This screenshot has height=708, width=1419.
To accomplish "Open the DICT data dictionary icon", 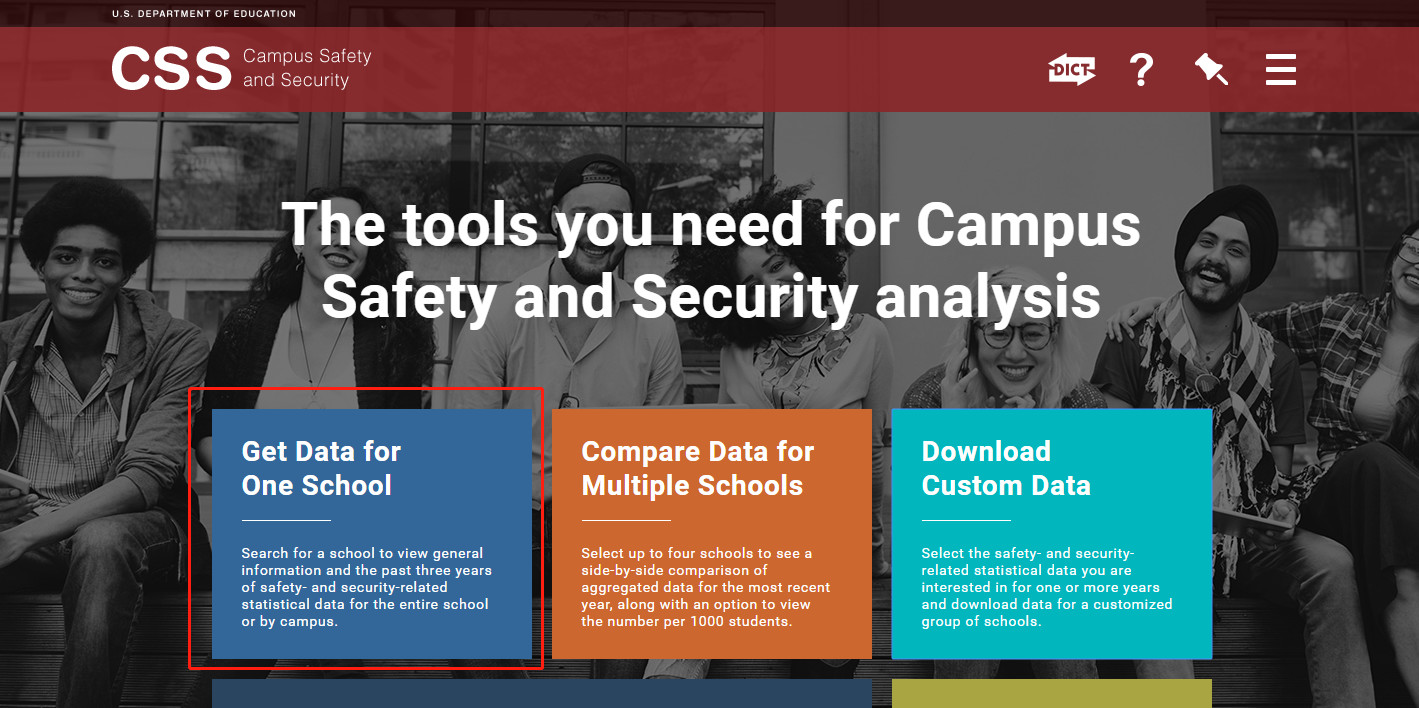I will click(x=1071, y=70).
